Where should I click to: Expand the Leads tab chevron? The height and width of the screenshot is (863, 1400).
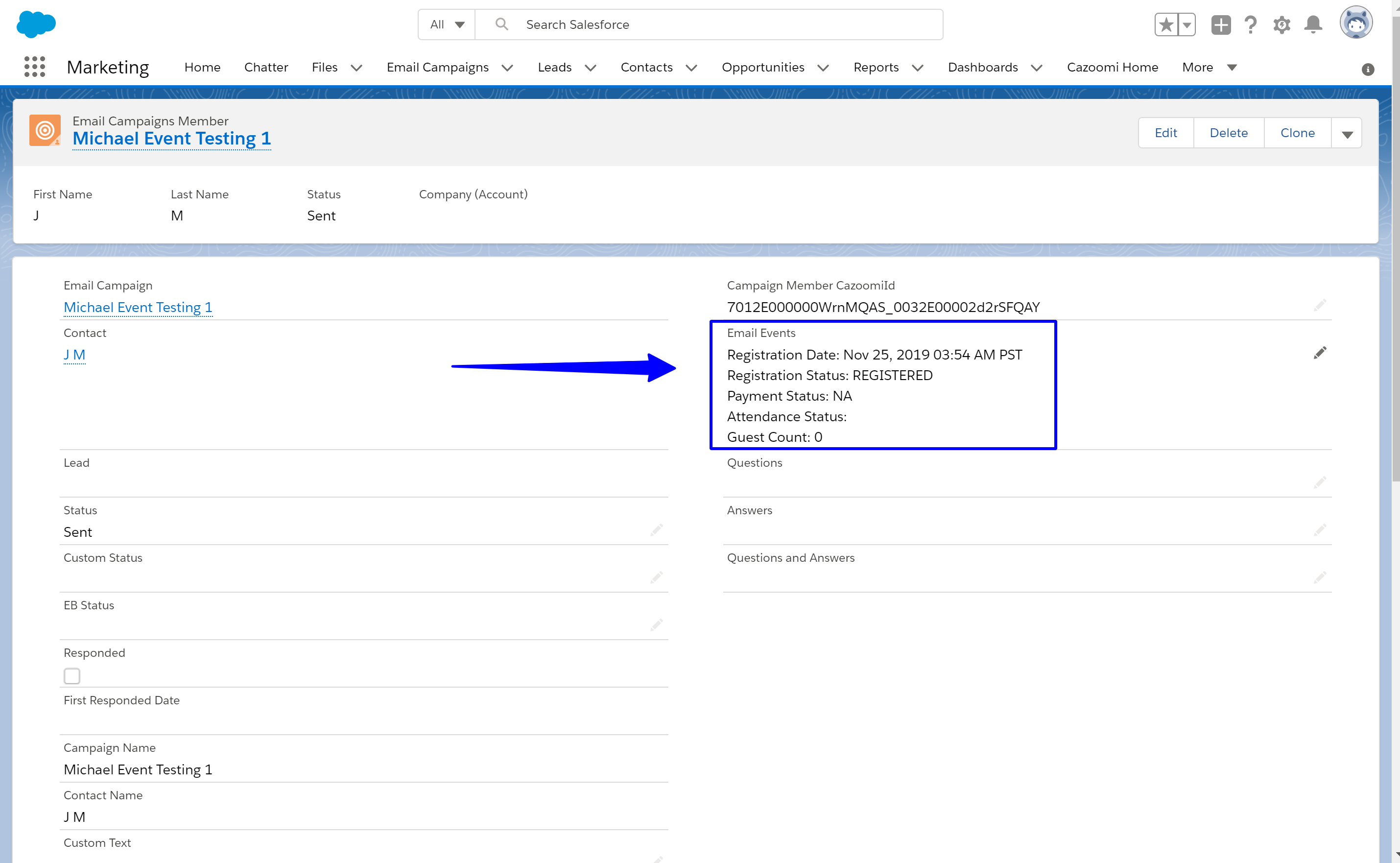pos(591,68)
